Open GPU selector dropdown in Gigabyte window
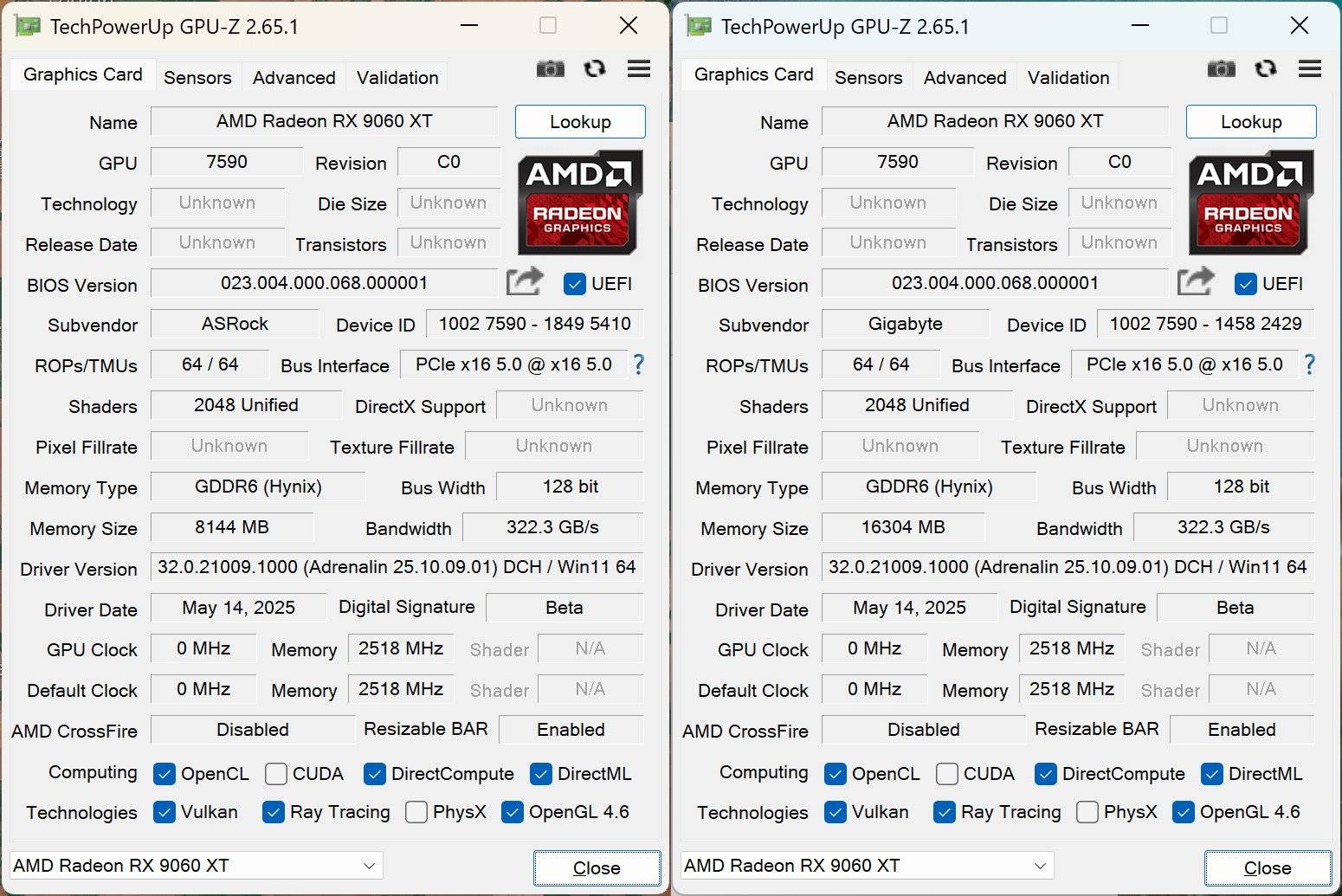The width and height of the screenshot is (1342, 896). [x=868, y=866]
